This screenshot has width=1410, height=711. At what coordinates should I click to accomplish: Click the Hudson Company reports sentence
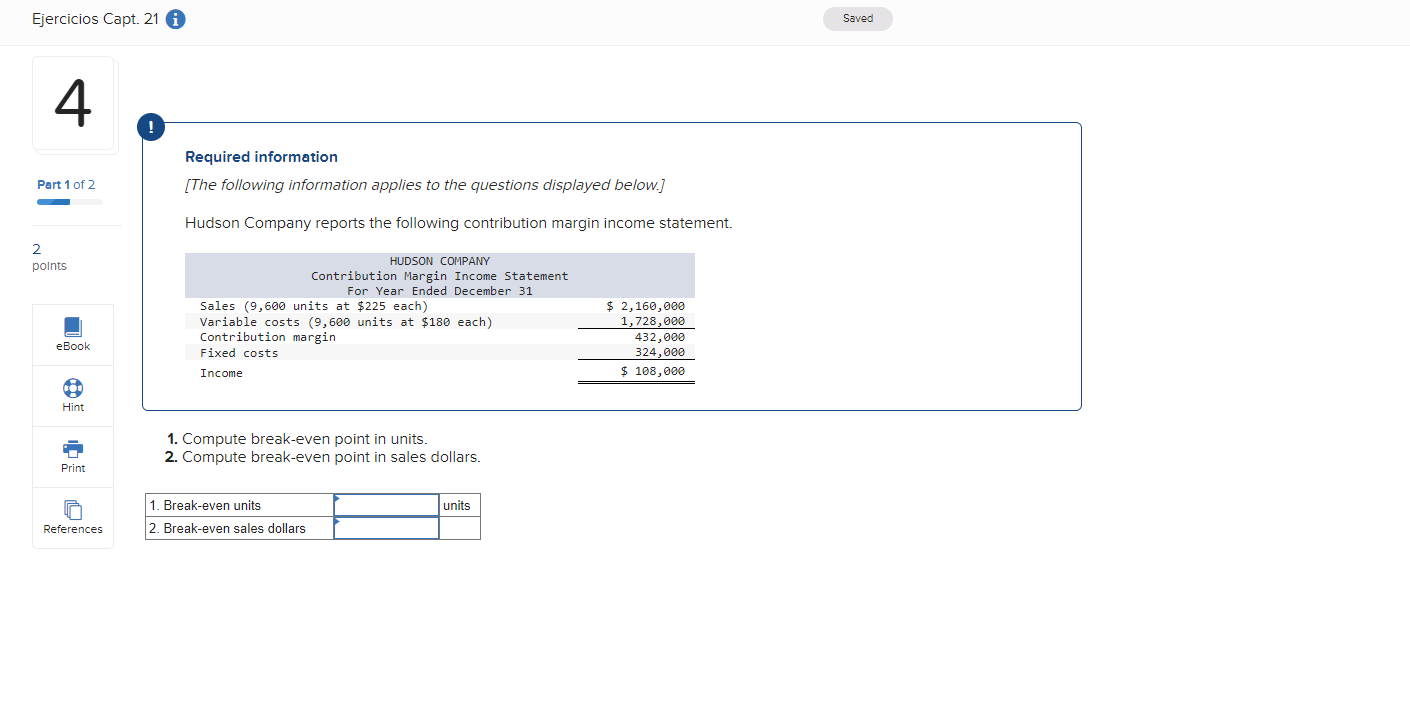pos(459,223)
